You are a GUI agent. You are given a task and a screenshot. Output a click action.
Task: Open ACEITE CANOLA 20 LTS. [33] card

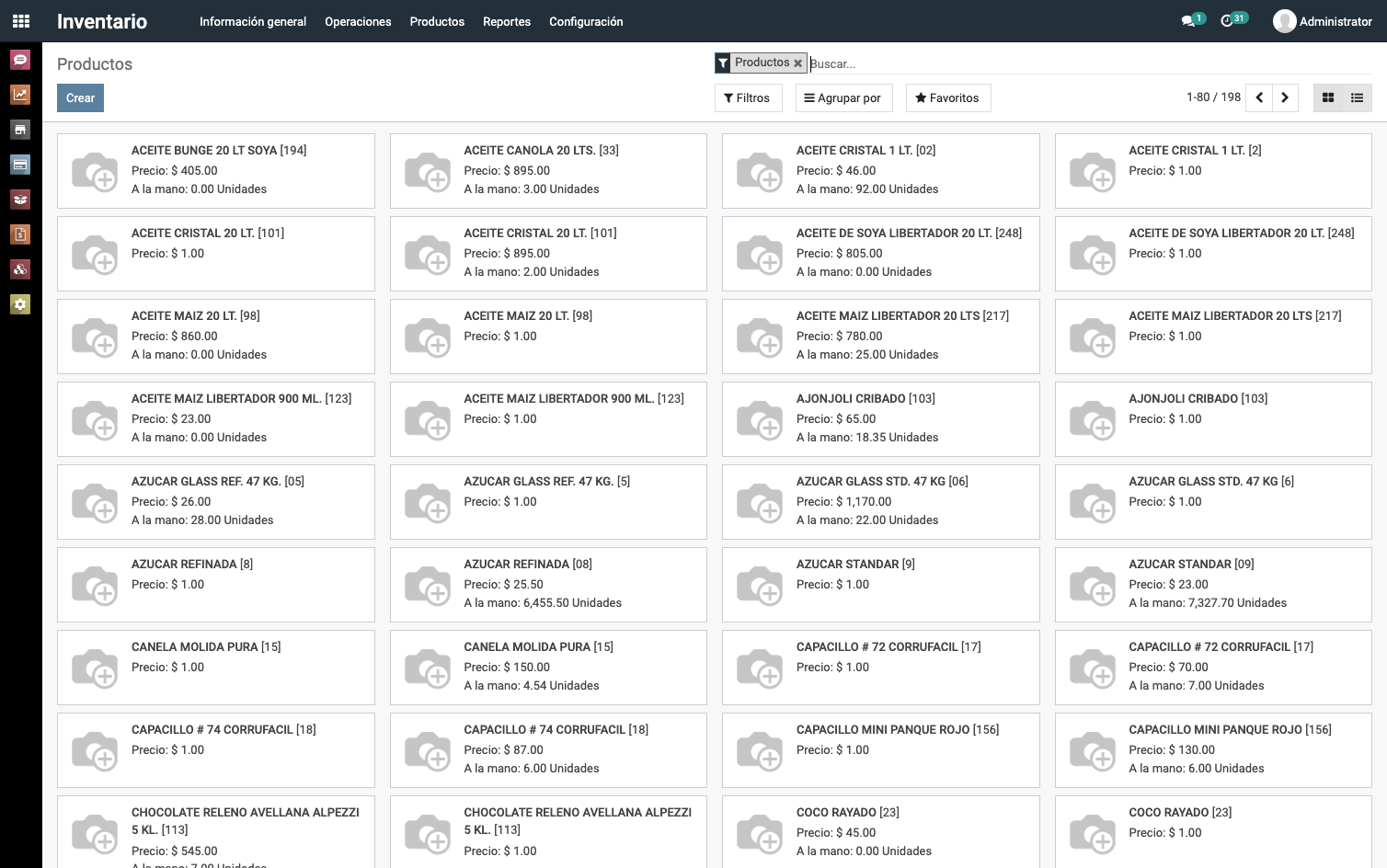[x=548, y=171]
